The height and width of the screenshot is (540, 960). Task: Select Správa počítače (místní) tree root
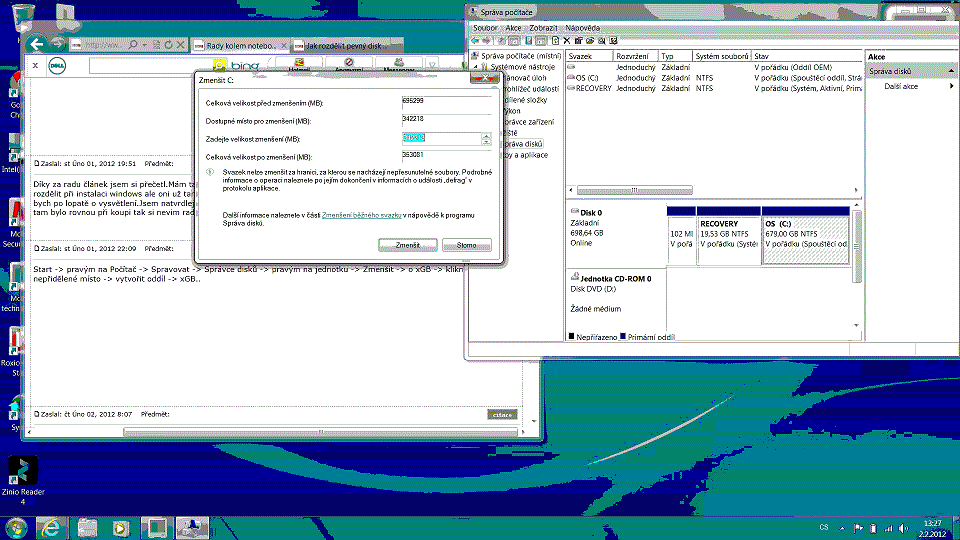point(516,56)
